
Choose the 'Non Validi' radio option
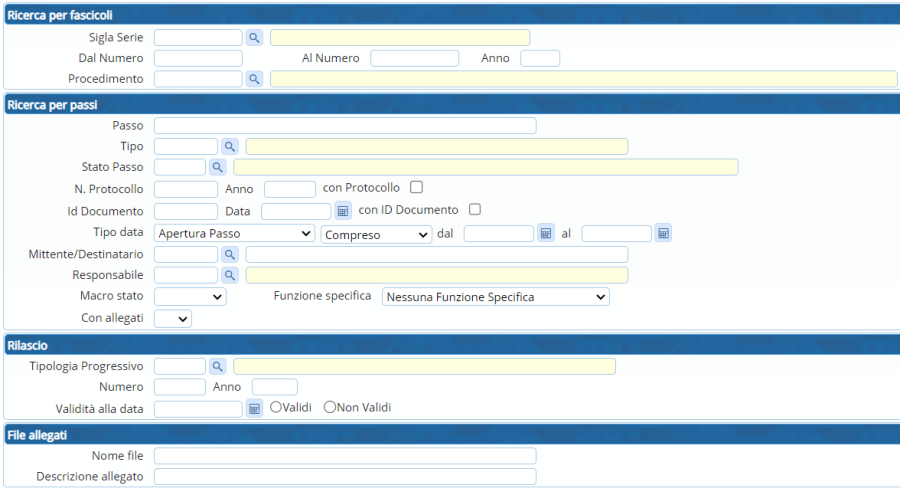point(330,408)
